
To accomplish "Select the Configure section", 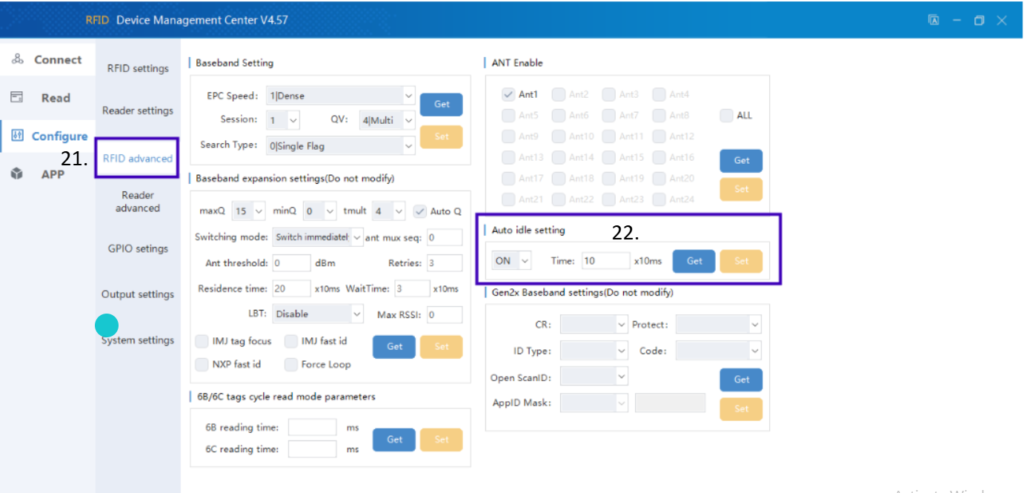I will [x=47, y=136].
